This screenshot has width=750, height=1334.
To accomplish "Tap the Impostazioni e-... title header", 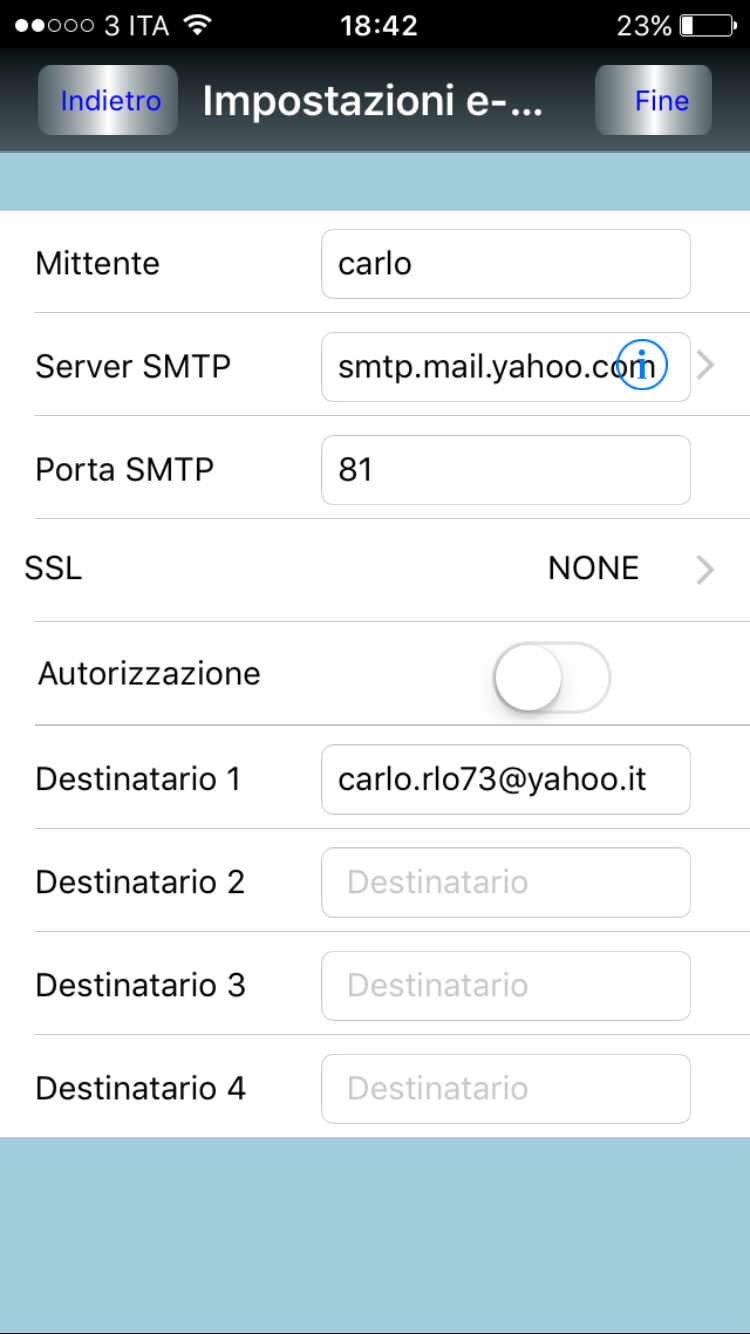I will coord(373,101).
